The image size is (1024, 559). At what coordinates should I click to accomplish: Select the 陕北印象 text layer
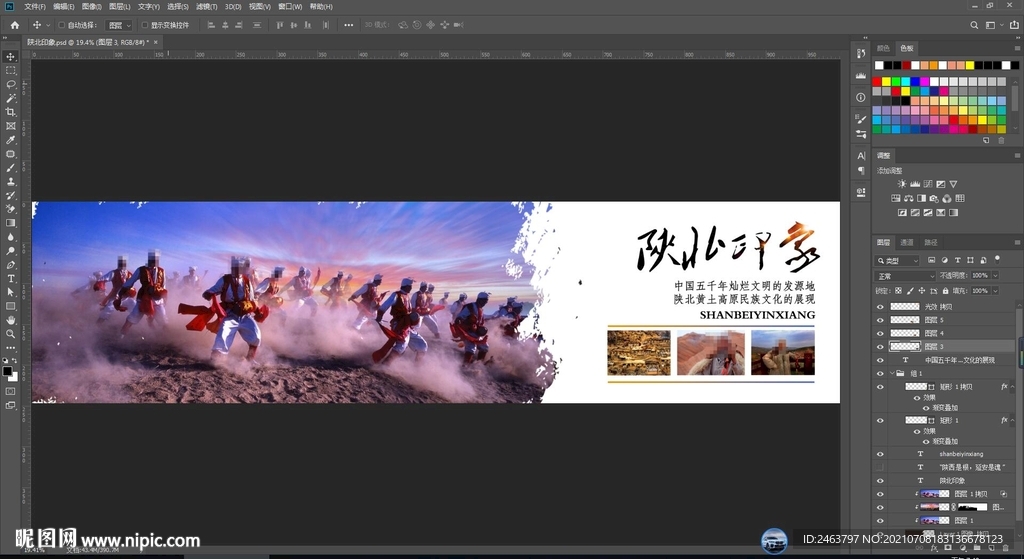click(951, 481)
